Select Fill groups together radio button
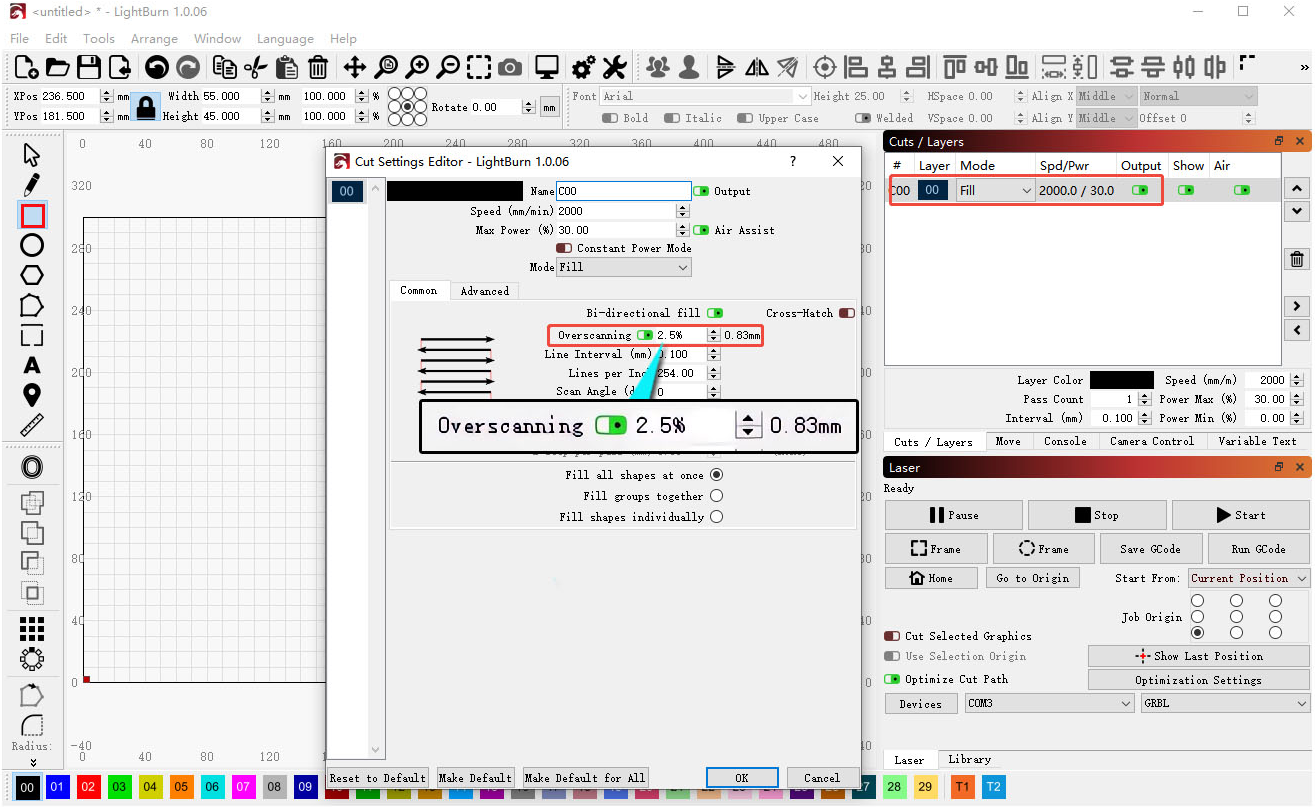Screen dimensions: 1315x807 click(x=716, y=496)
